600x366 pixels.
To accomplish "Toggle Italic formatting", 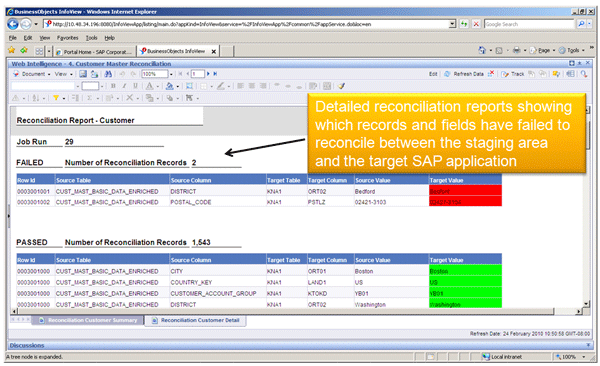I will (x=124, y=86).
